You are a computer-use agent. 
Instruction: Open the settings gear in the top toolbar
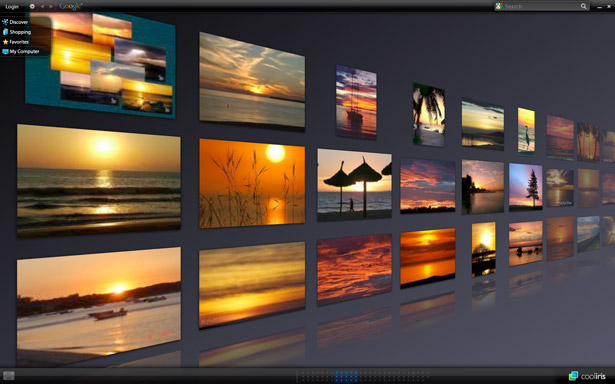coord(32,6)
